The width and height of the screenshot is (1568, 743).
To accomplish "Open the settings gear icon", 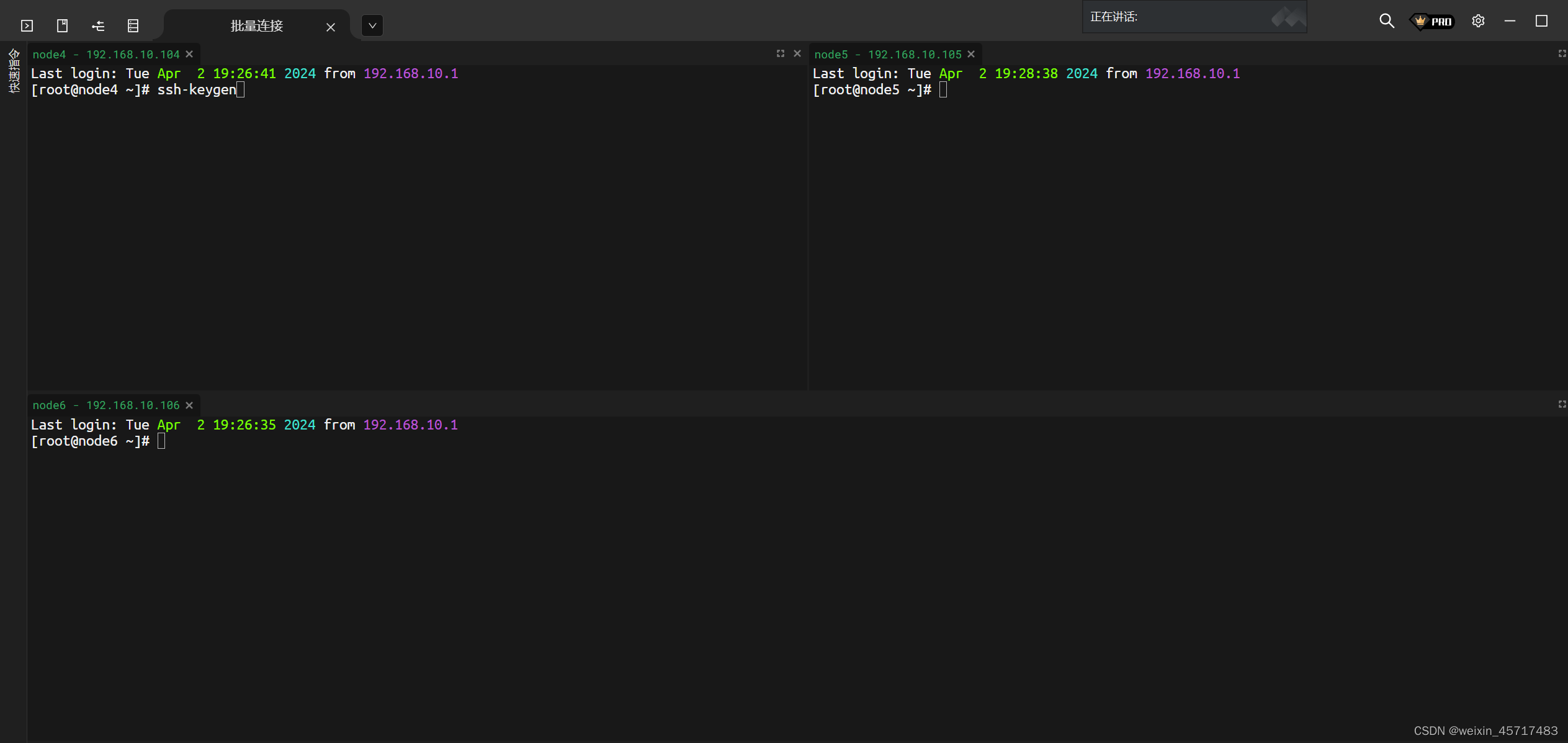I will tap(1478, 21).
